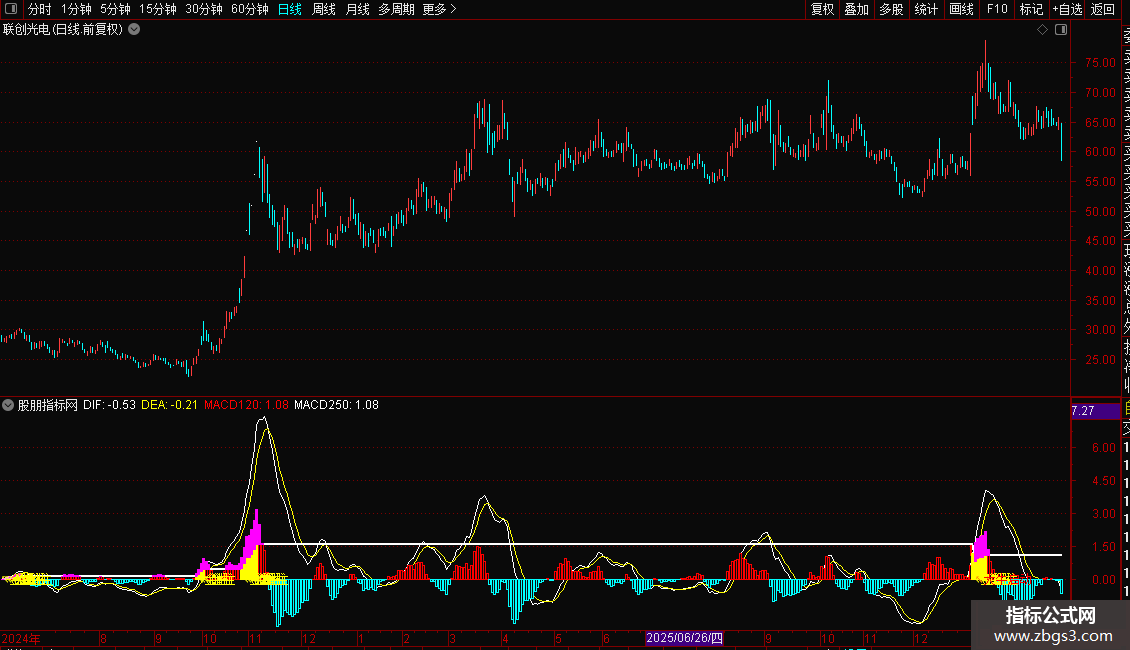Screen dimensions: 1130x650
Task: Click the 联创光电(日线.前复权) title
Action: tap(63, 30)
